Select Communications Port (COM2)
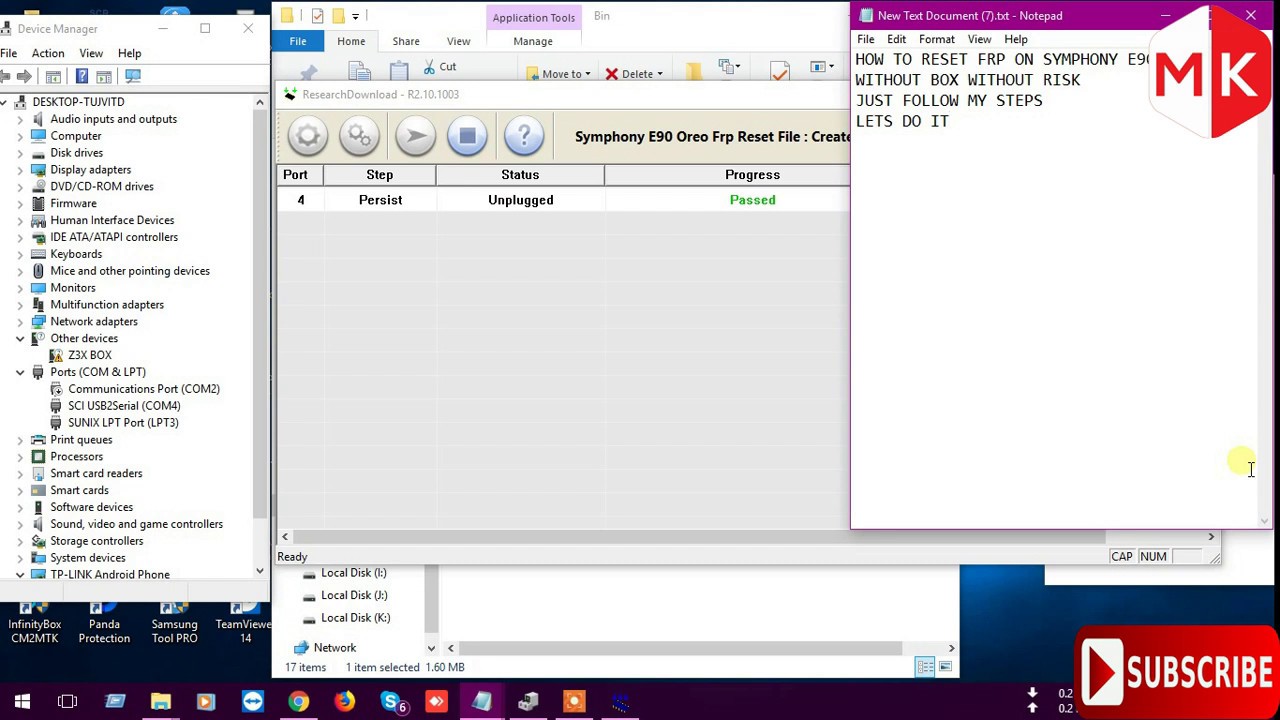Screen dimensions: 1280x720 [x=144, y=389]
